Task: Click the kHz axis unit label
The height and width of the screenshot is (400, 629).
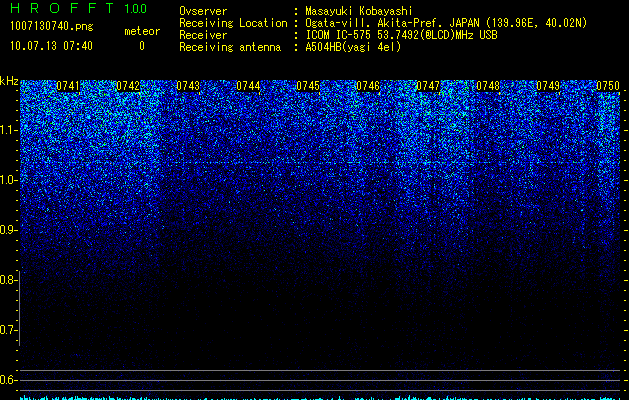Action: [9, 81]
